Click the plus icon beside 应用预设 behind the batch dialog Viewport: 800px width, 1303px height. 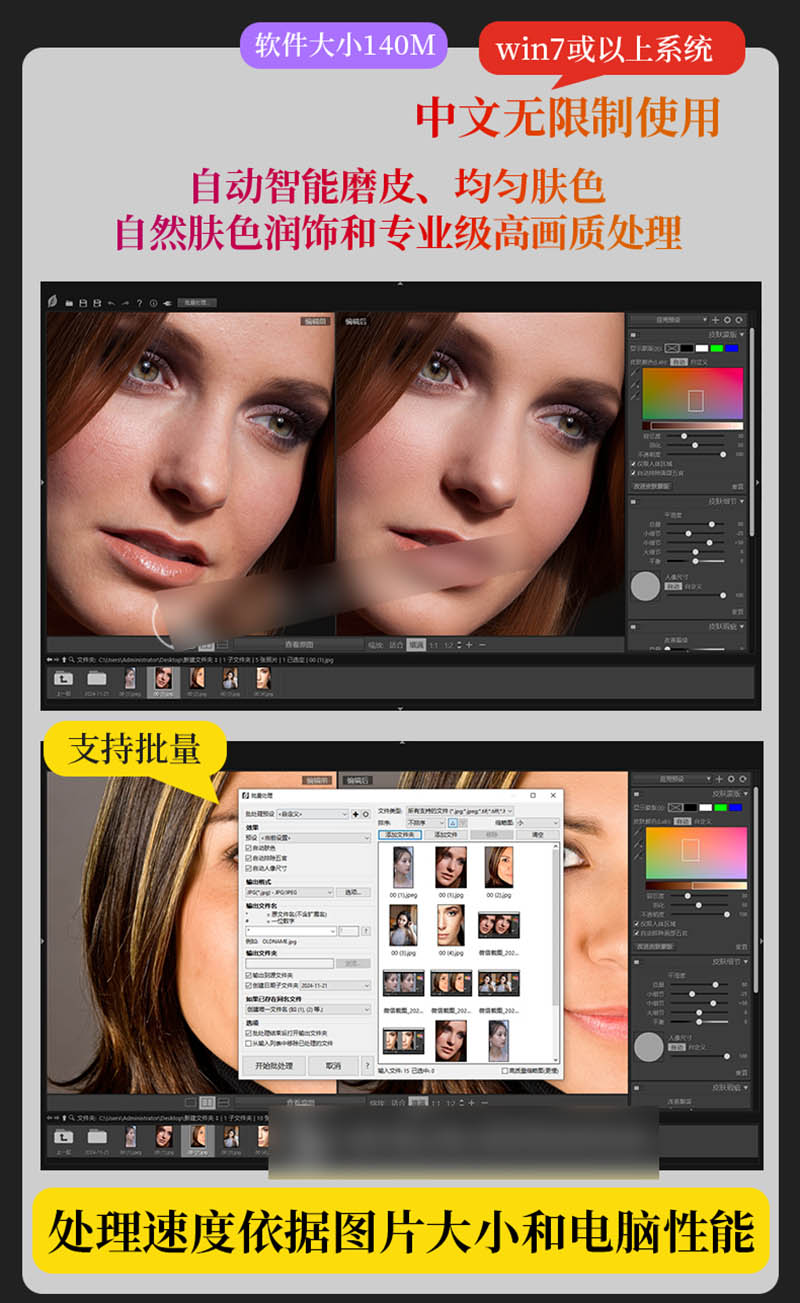click(719, 779)
